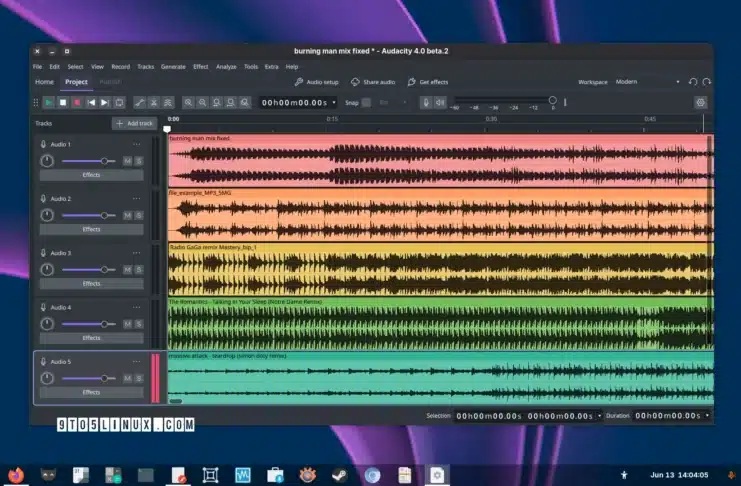The image size is (741, 486).
Task: Click the split tool icon in toolbar
Action: 154,103
